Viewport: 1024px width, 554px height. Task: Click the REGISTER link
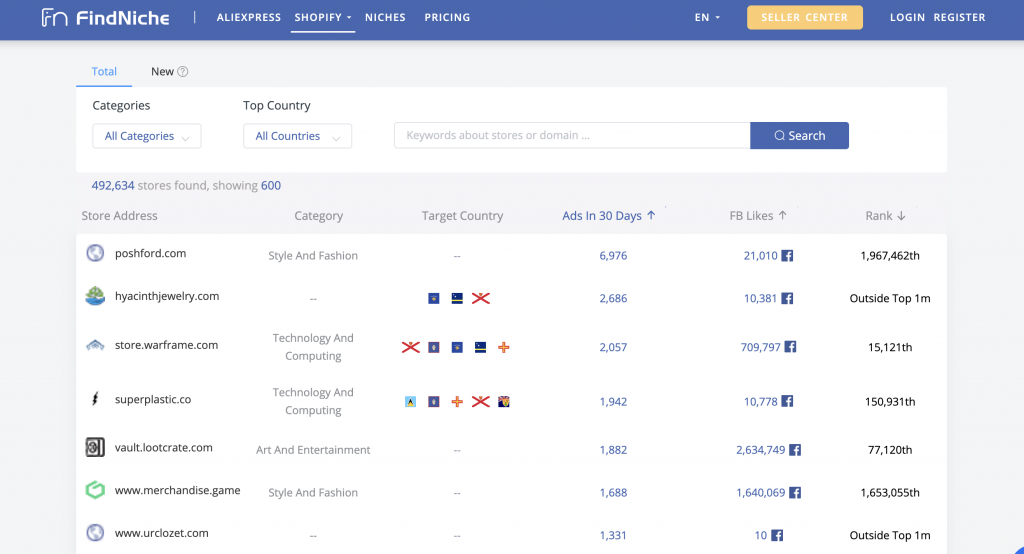click(x=959, y=18)
